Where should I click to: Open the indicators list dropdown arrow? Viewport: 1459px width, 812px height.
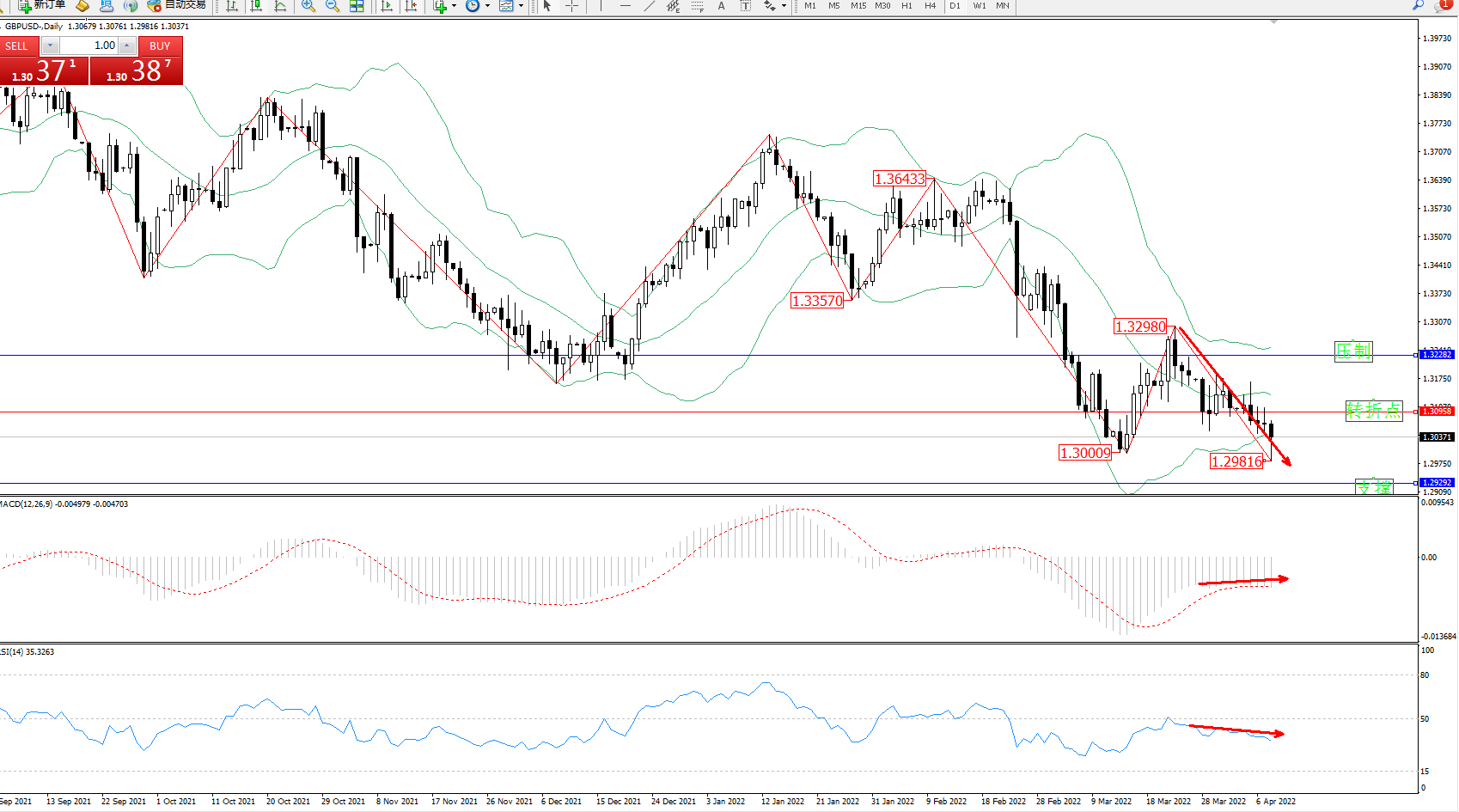pos(454,6)
